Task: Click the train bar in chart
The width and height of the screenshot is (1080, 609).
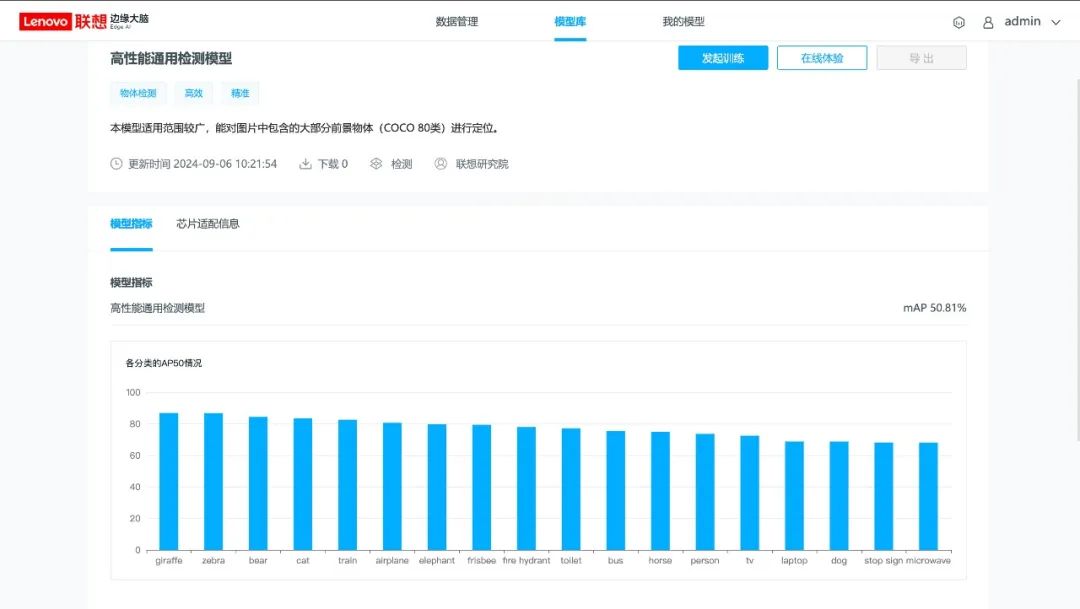Action: pos(347,485)
